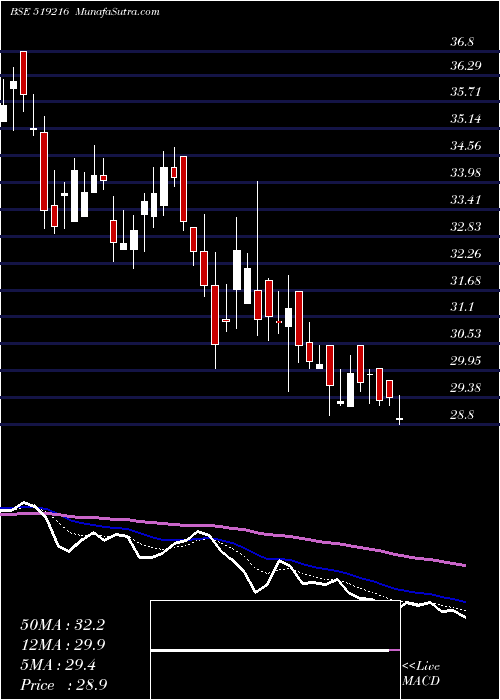This screenshot has height=700, width=500.
Task: Click the pink 50MA line's right end
Action: click(464, 565)
